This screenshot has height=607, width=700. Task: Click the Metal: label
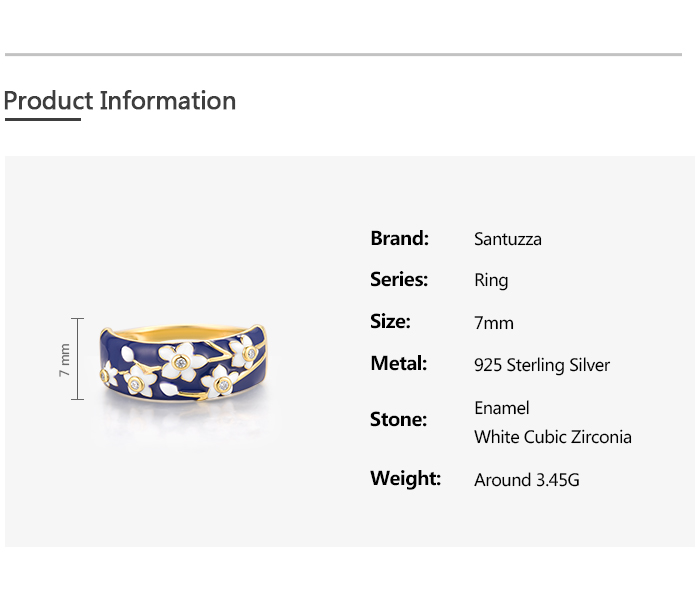click(398, 364)
